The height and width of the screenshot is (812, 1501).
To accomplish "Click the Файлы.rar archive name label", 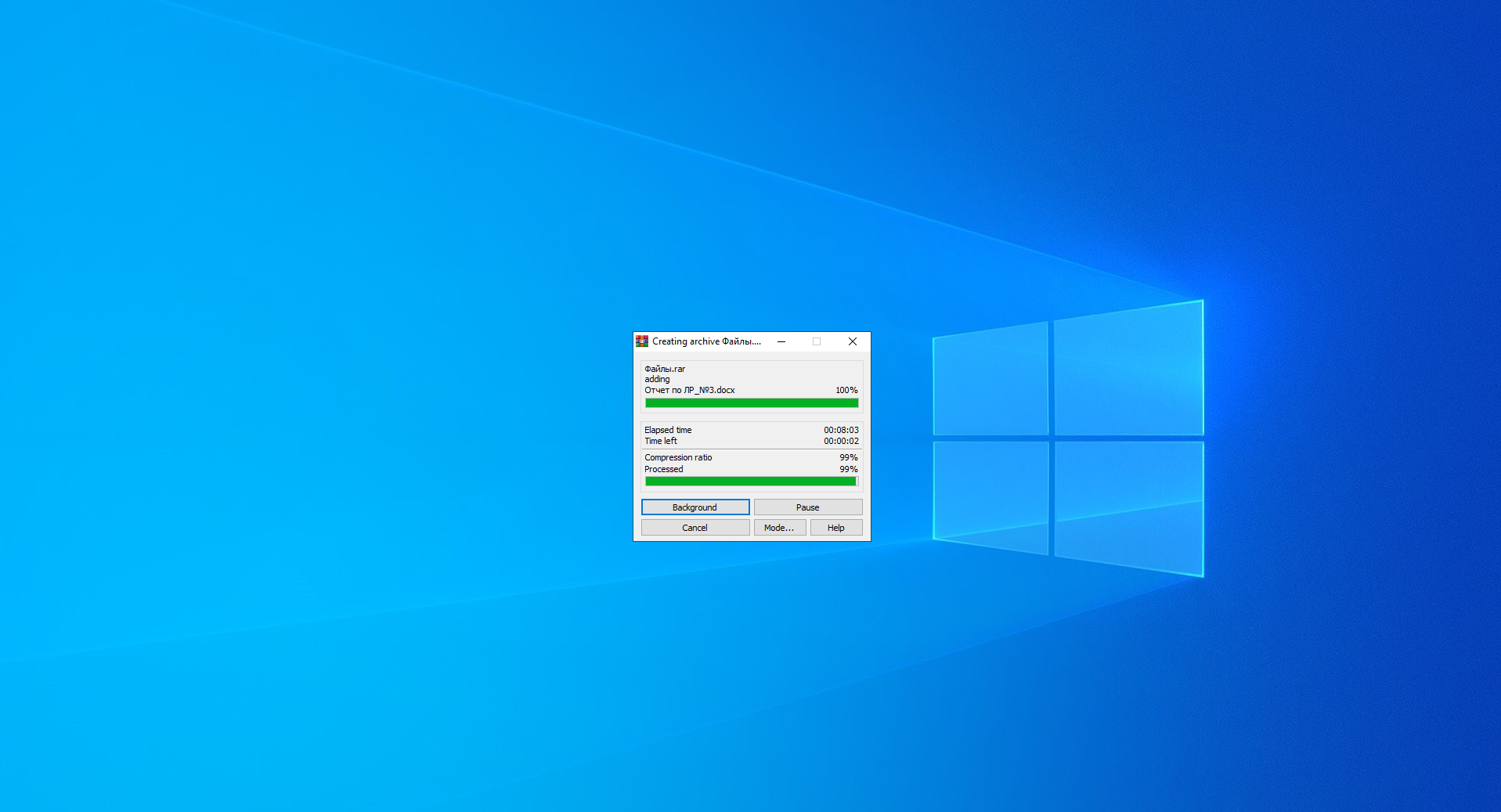I will pos(665,369).
